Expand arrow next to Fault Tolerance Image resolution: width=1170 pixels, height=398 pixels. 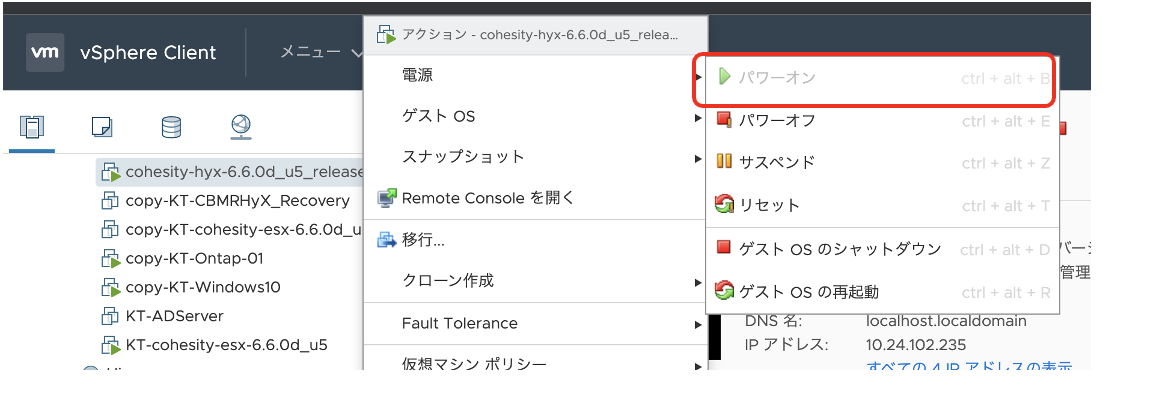(x=698, y=325)
